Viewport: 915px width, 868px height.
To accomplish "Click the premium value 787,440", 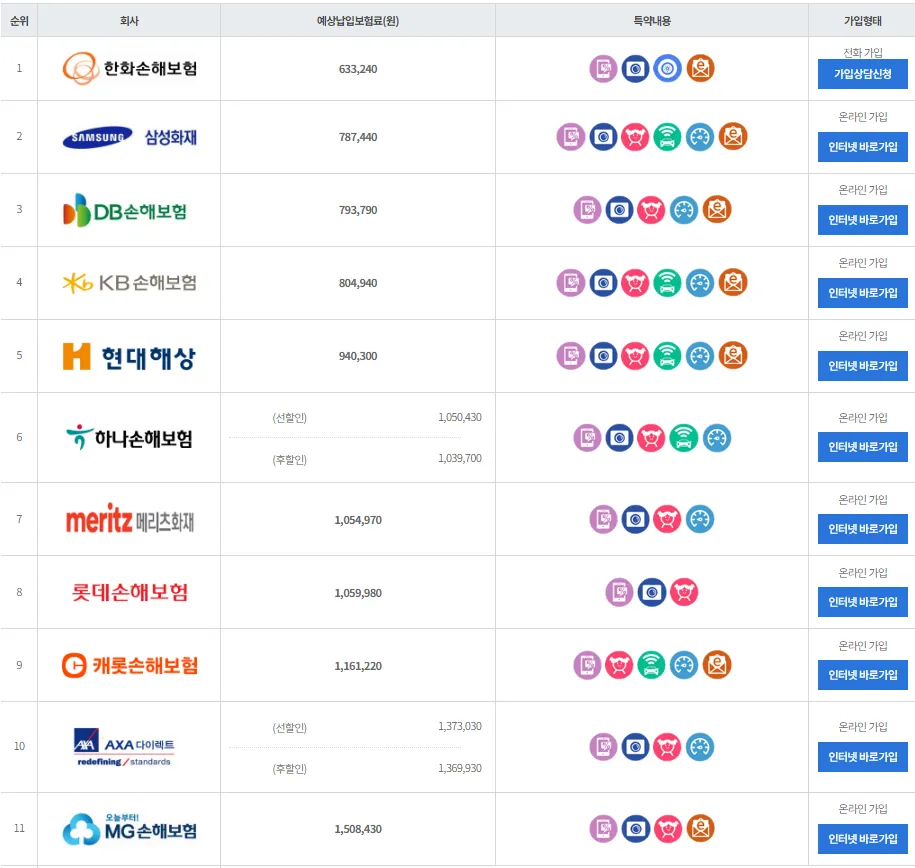I will (358, 137).
